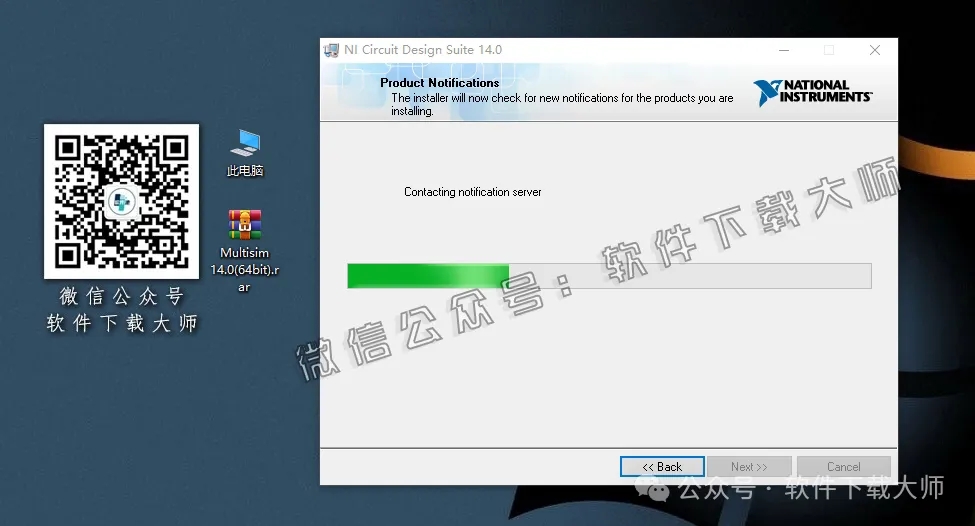Minimize the NI Circuit Design Suite window
The height and width of the screenshot is (526, 975).
pos(783,50)
